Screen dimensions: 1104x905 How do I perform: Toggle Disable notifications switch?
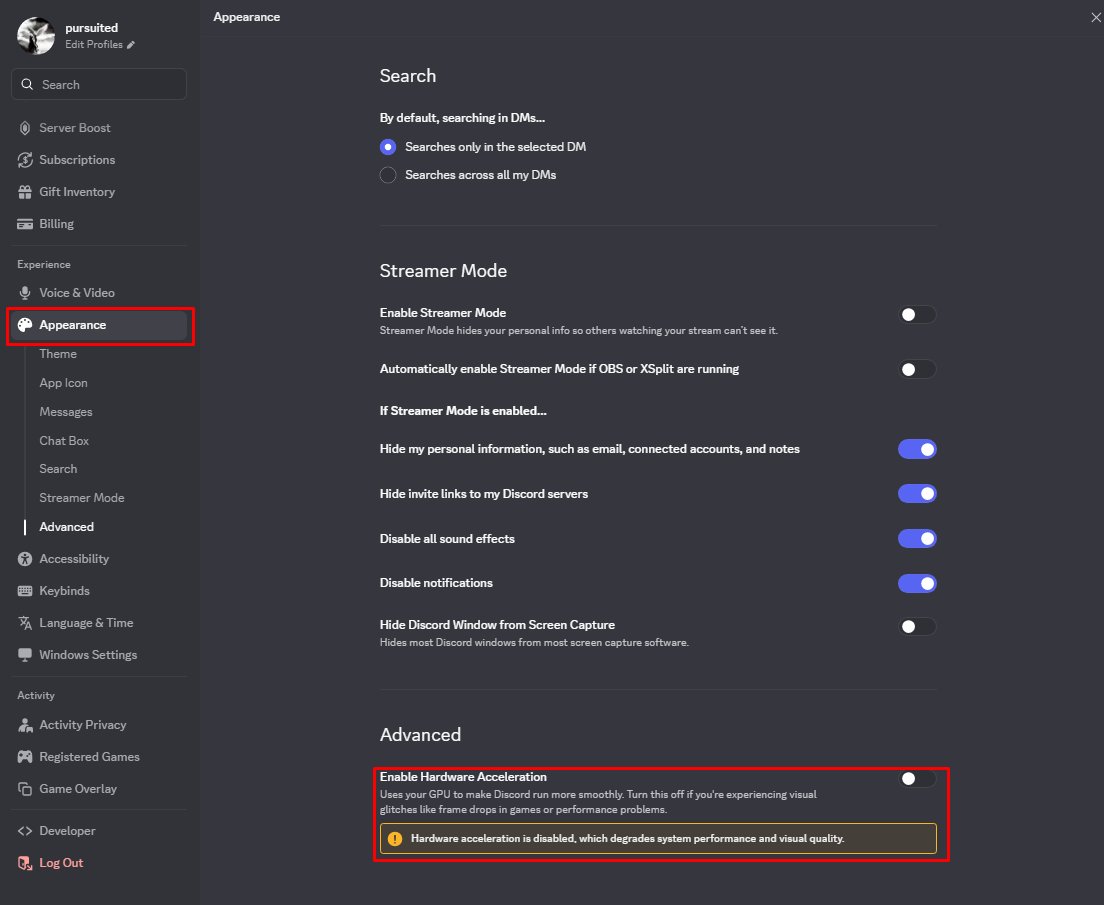[x=917, y=583]
